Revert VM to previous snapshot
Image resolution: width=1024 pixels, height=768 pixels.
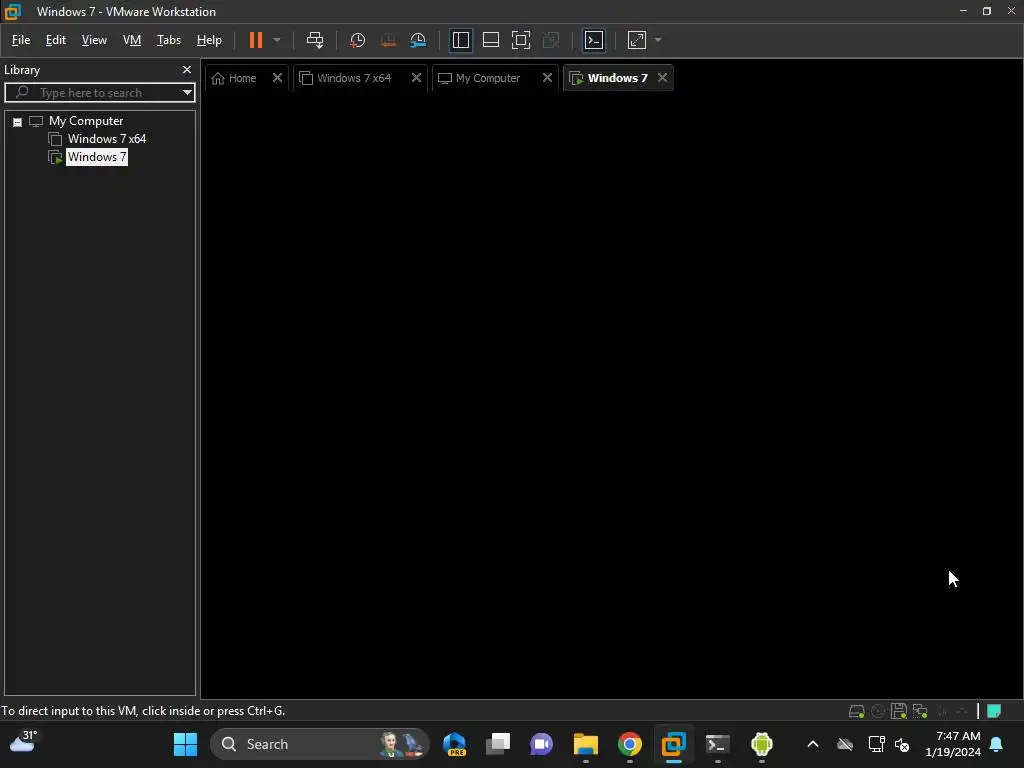(x=388, y=40)
